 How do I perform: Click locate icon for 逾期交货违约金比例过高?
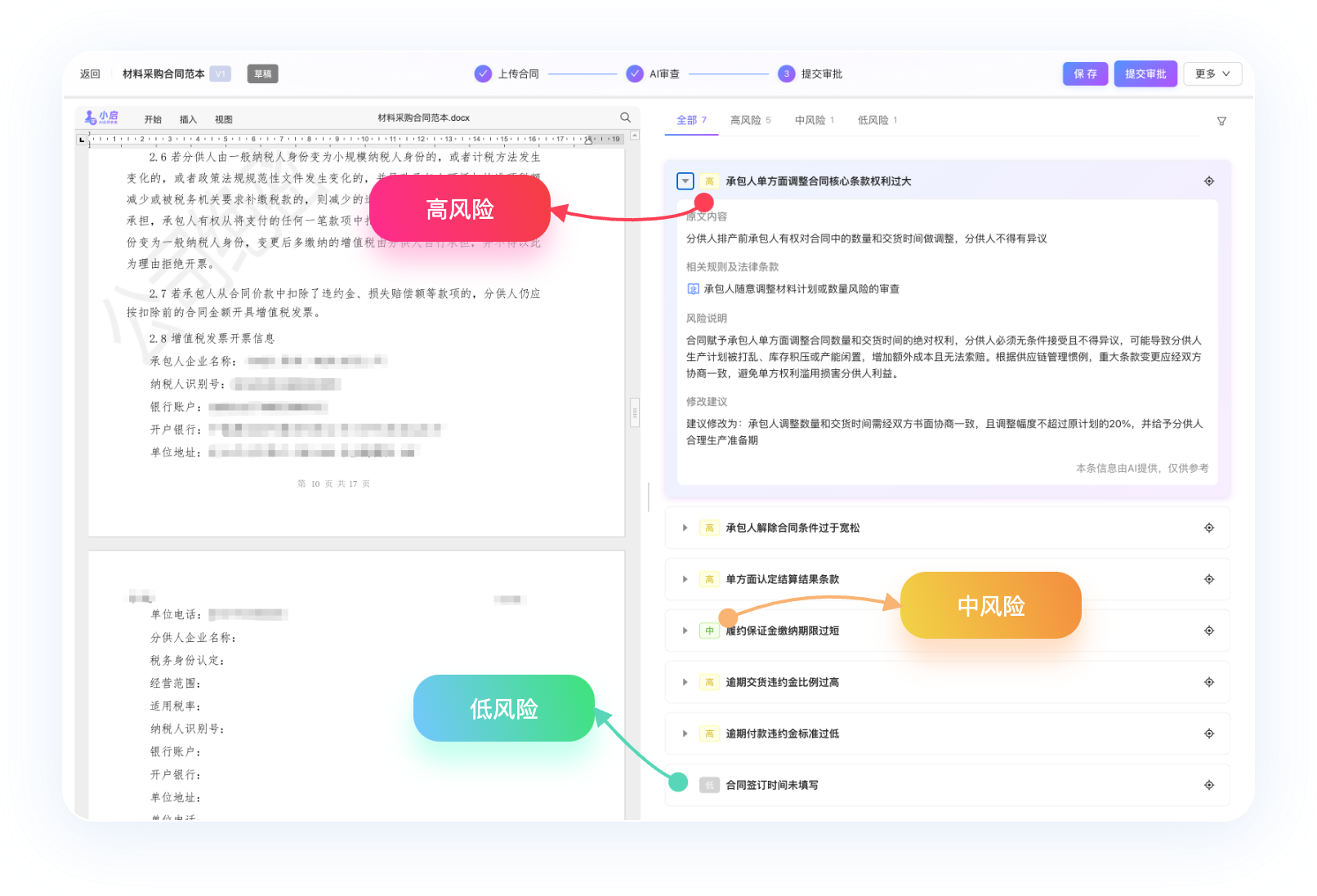(1209, 683)
